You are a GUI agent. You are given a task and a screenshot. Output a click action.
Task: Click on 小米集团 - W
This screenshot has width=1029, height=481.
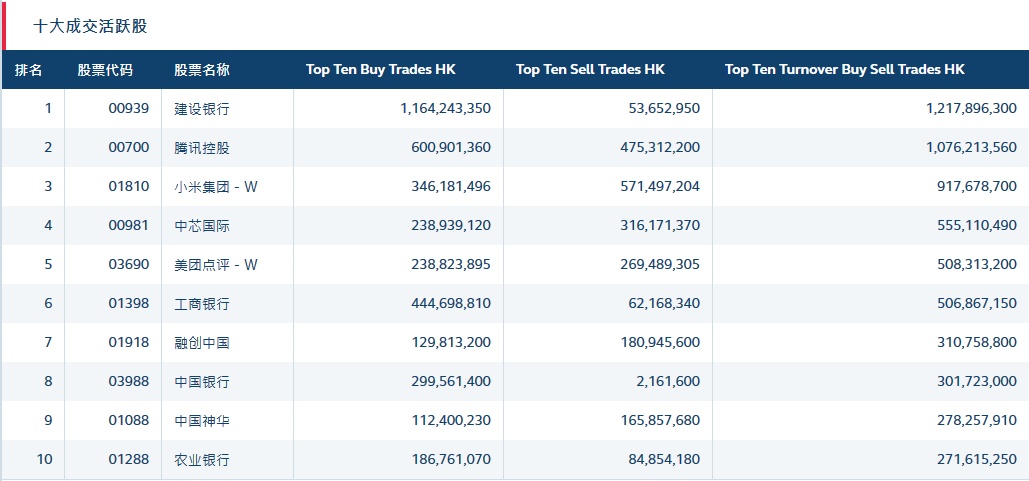pos(216,187)
